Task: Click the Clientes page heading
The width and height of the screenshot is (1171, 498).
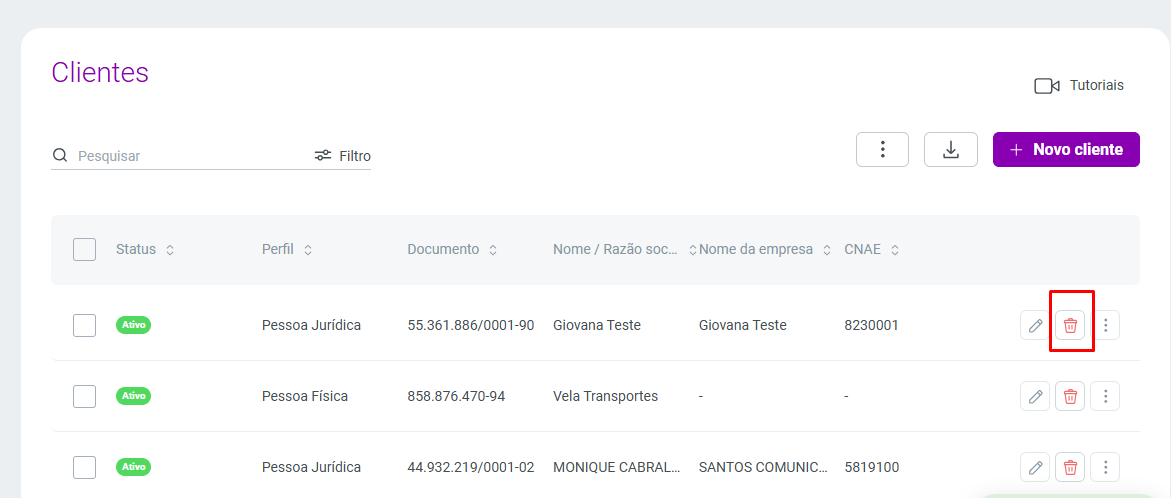Action: (100, 72)
